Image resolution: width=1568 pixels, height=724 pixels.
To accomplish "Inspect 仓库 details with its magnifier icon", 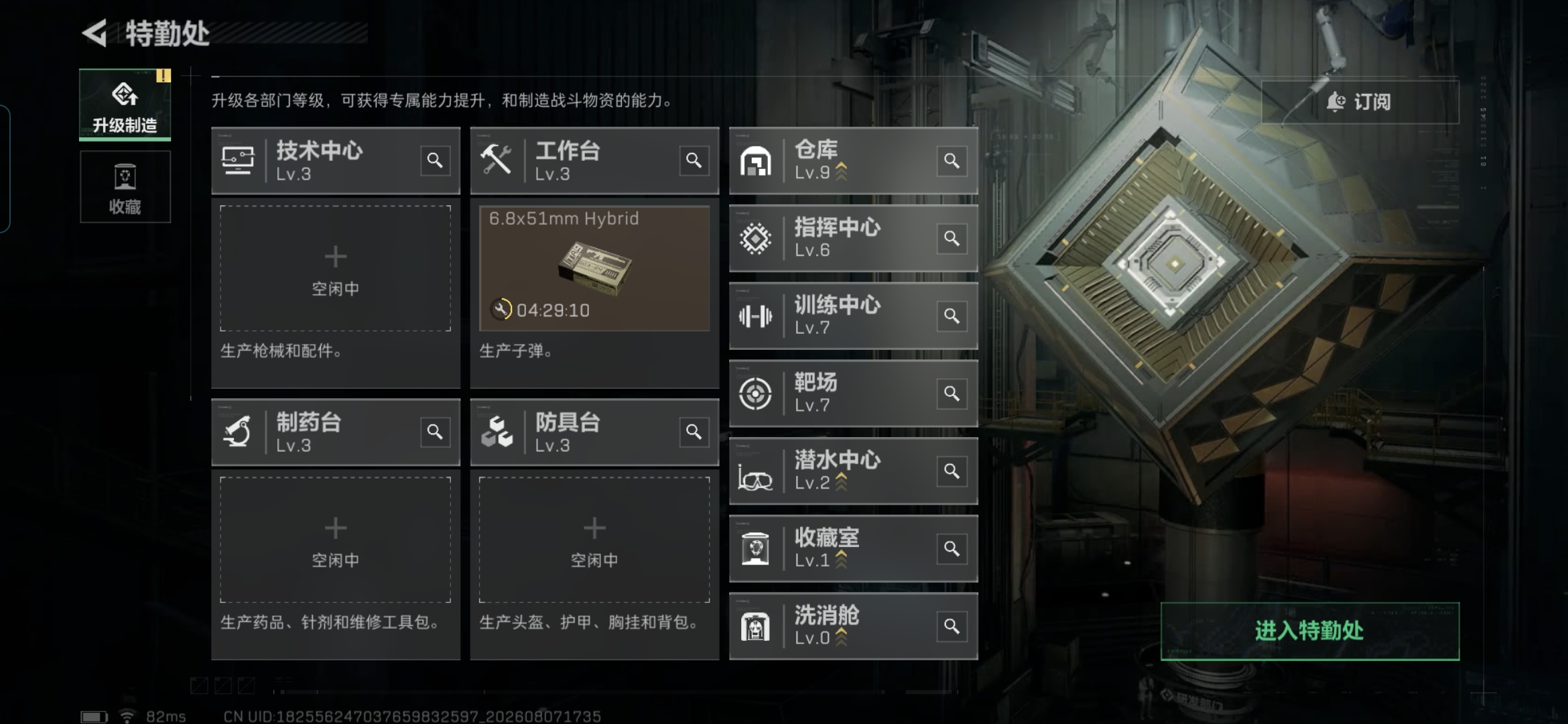I will coord(952,161).
